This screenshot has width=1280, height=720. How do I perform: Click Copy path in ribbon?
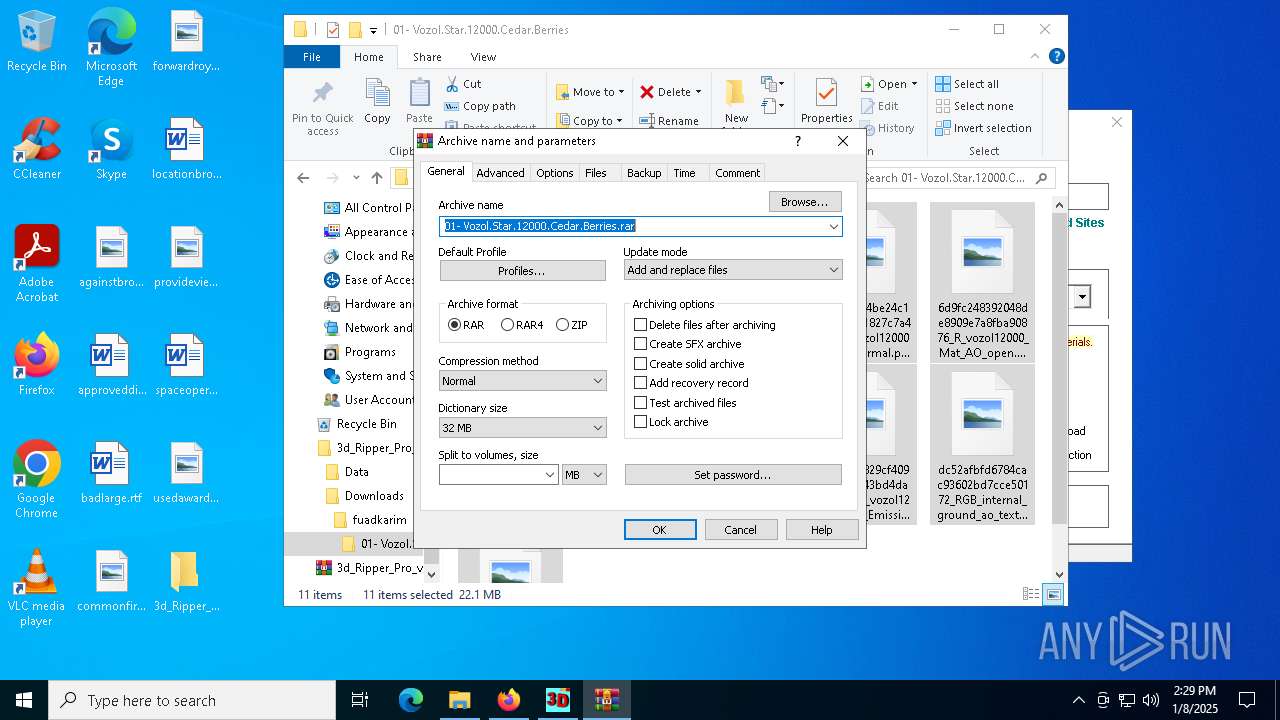pyautogui.click(x=480, y=106)
